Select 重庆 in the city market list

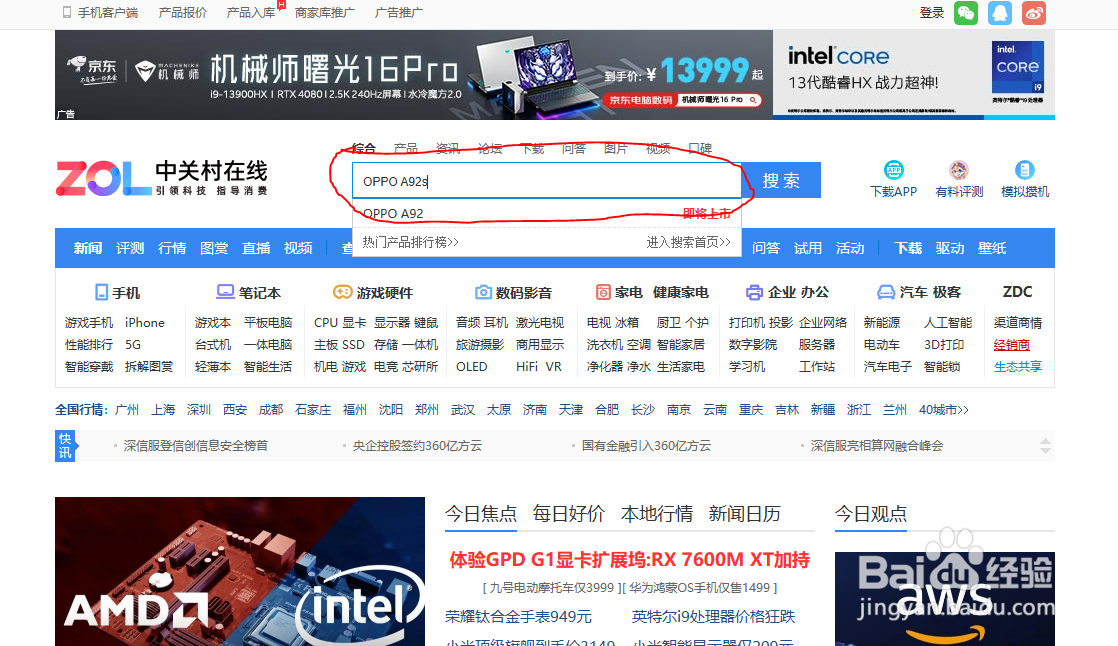[751, 410]
